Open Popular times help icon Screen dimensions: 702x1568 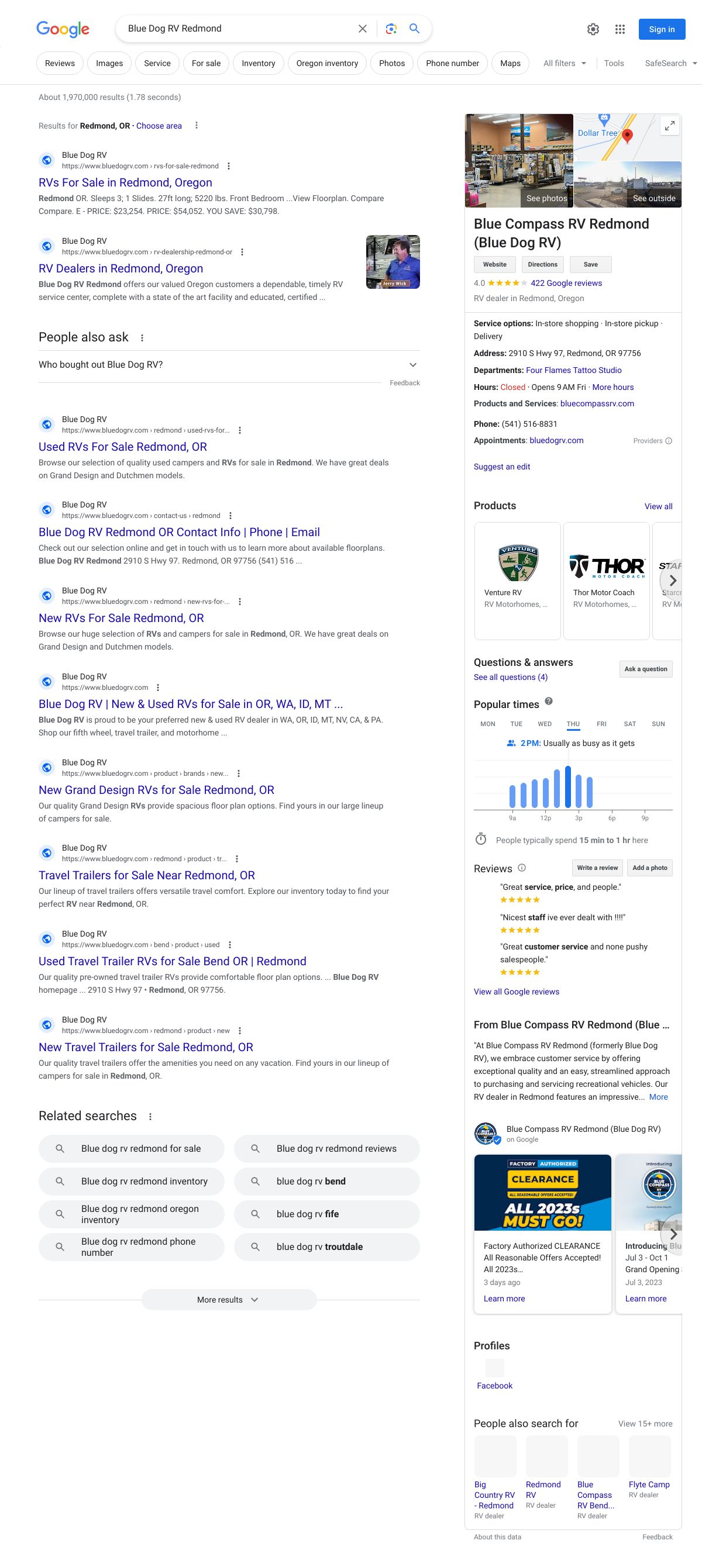click(549, 701)
